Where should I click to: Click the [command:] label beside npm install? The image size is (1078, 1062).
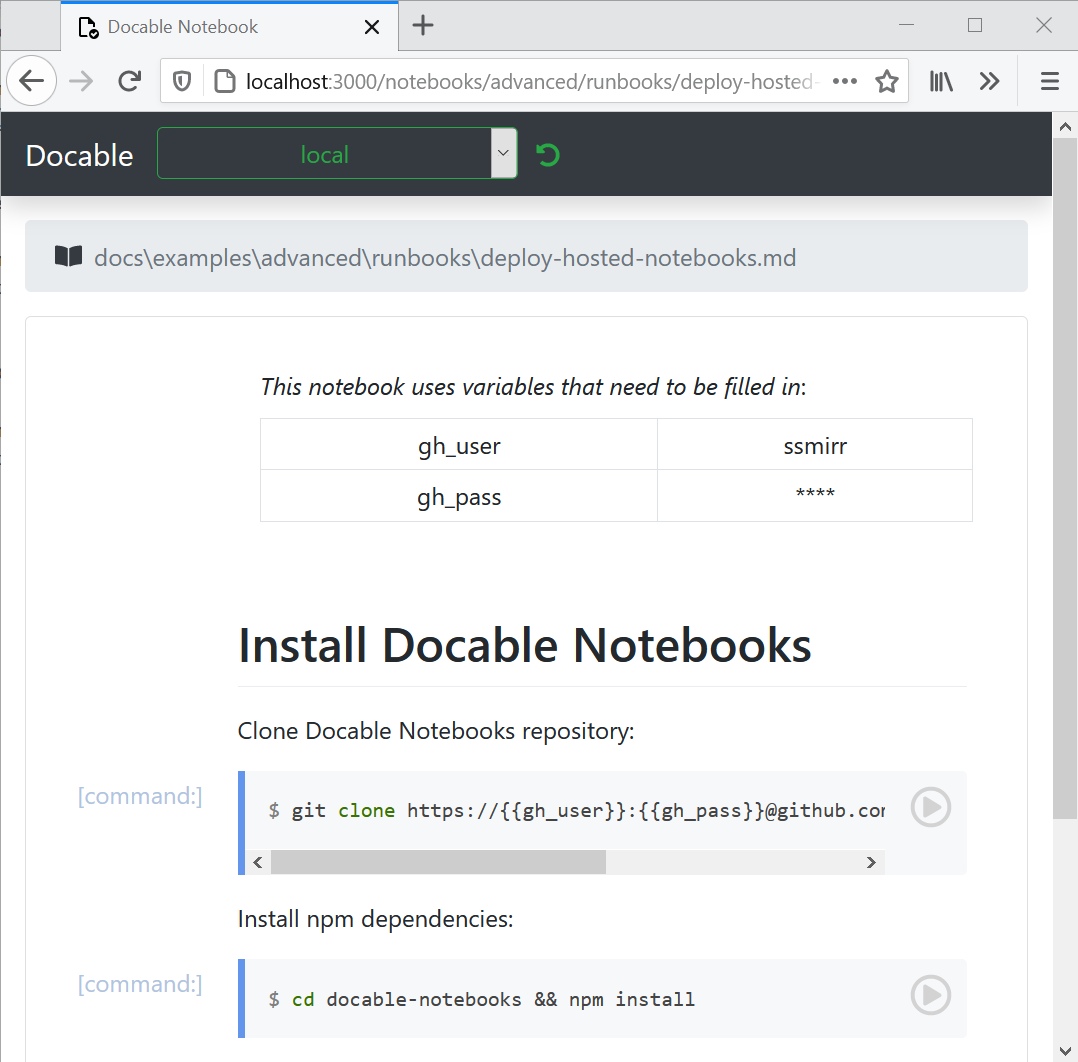[x=140, y=984]
